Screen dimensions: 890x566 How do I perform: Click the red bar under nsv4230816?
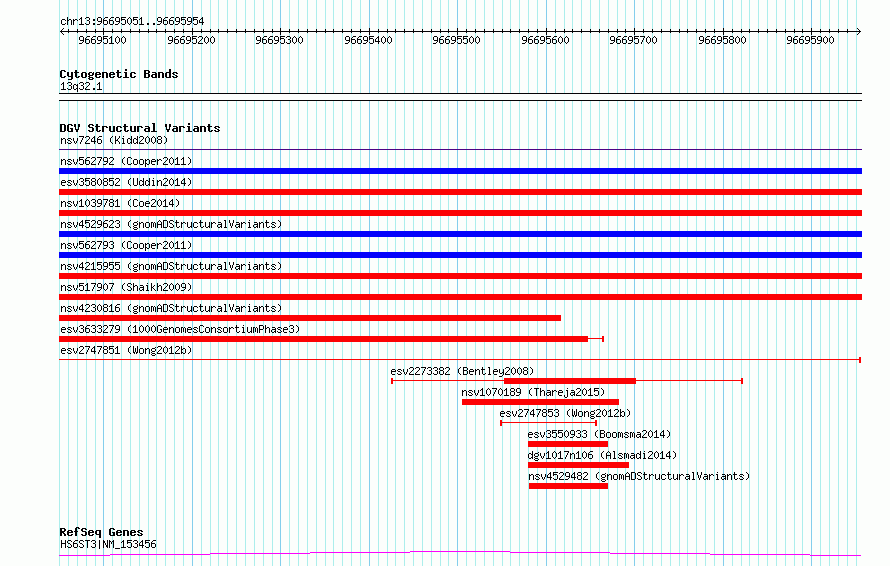click(x=310, y=318)
